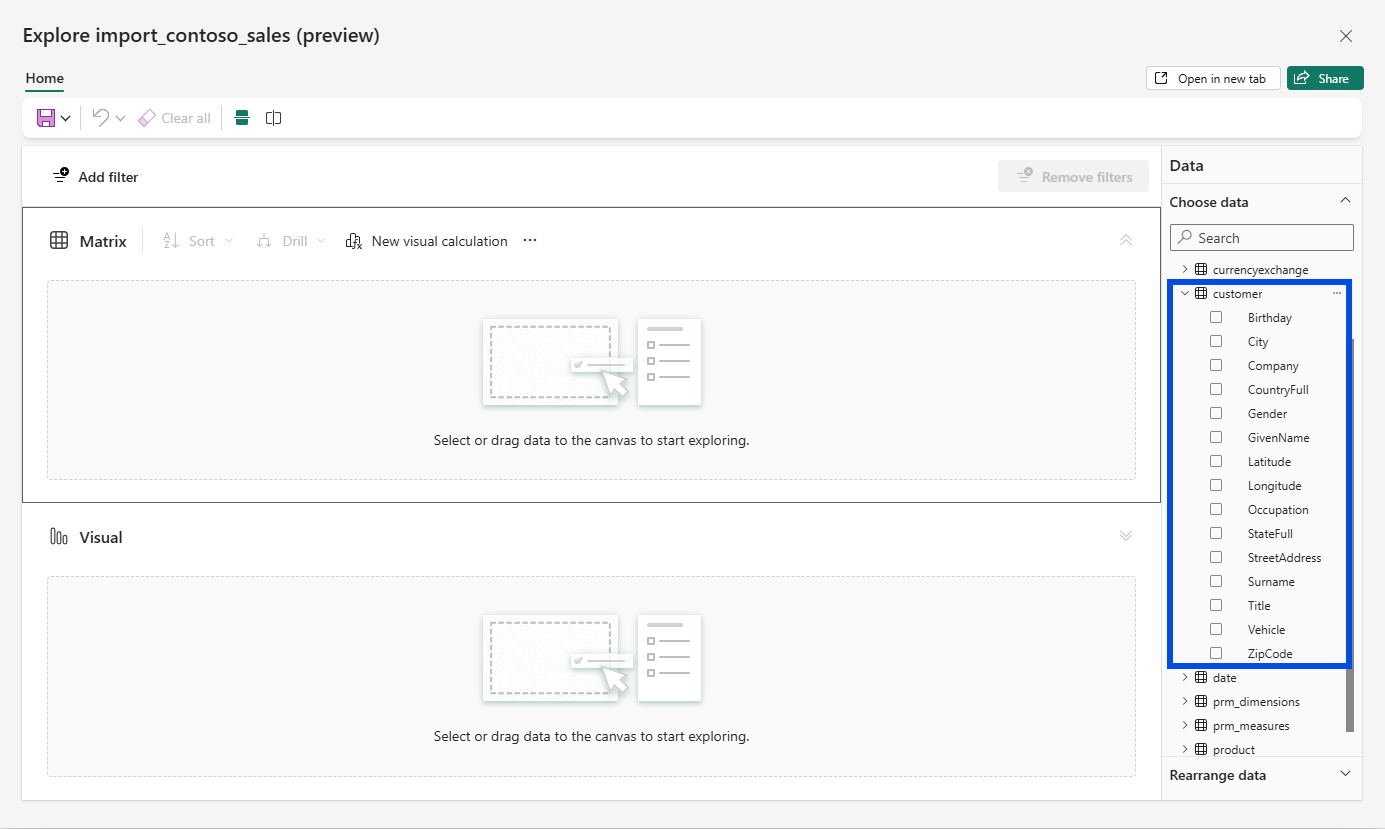
Task: Check the Surname field checkbox
Action: tap(1216, 581)
